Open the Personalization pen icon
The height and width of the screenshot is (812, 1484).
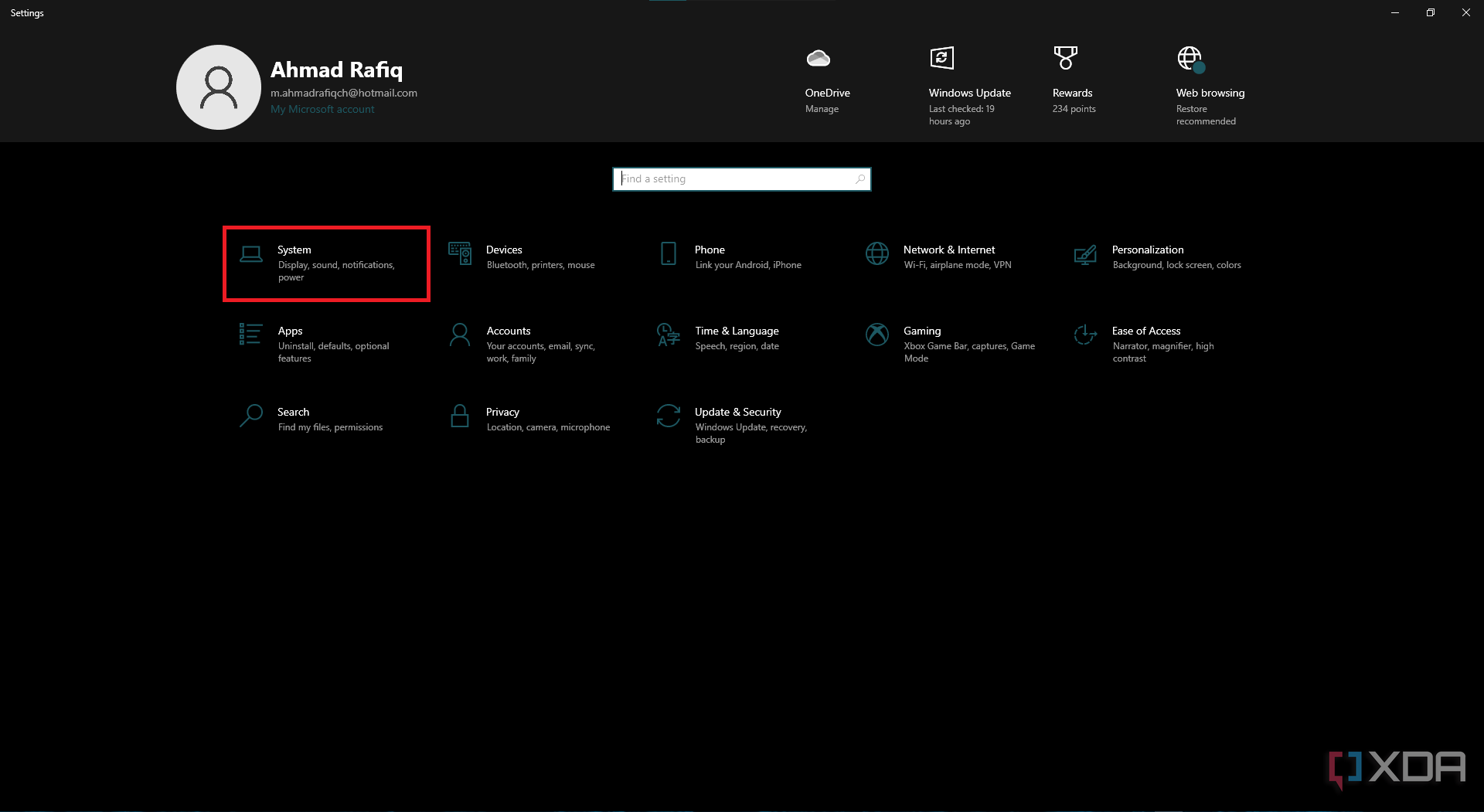pos(1085,254)
